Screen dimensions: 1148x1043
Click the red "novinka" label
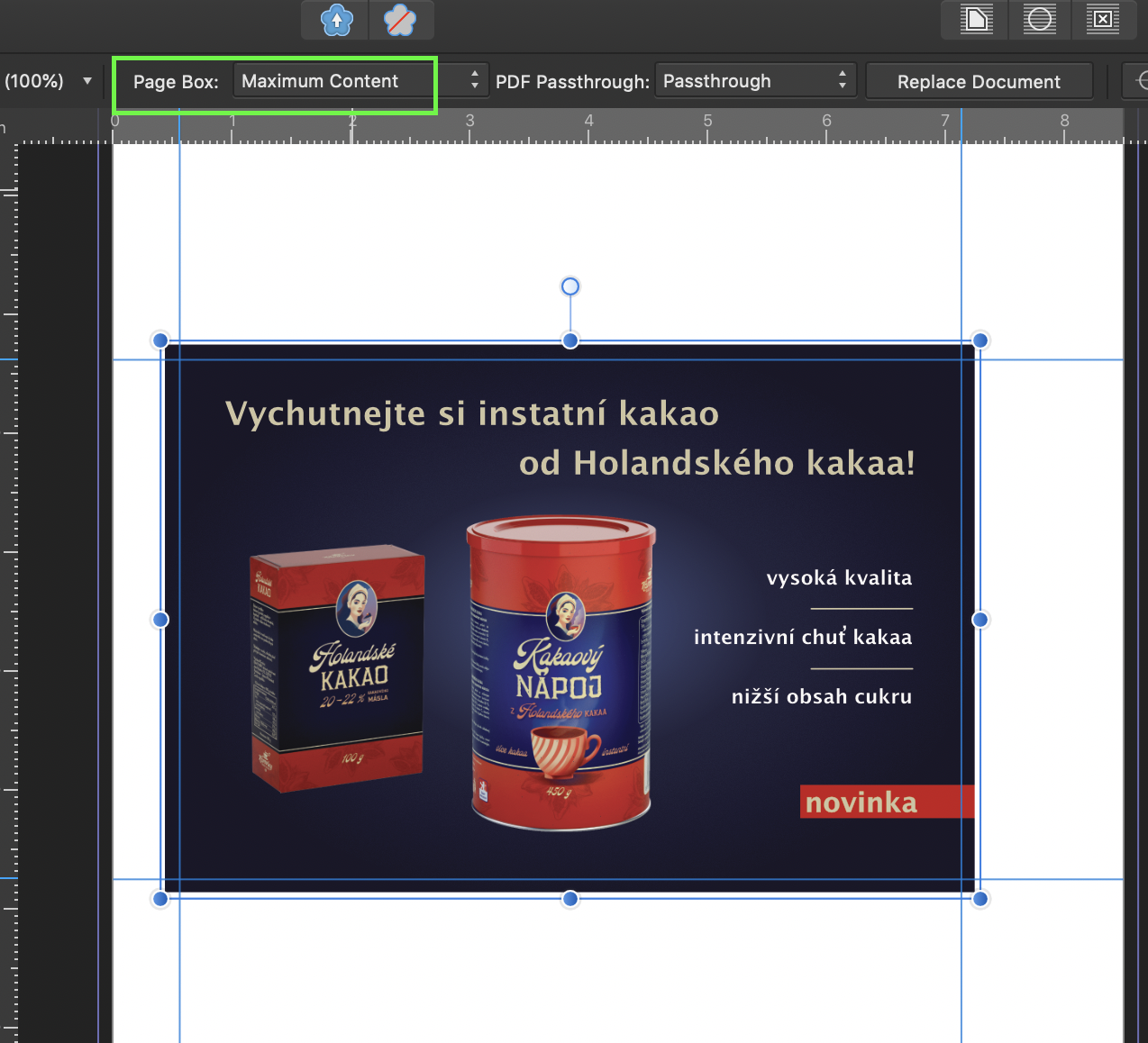point(887,802)
